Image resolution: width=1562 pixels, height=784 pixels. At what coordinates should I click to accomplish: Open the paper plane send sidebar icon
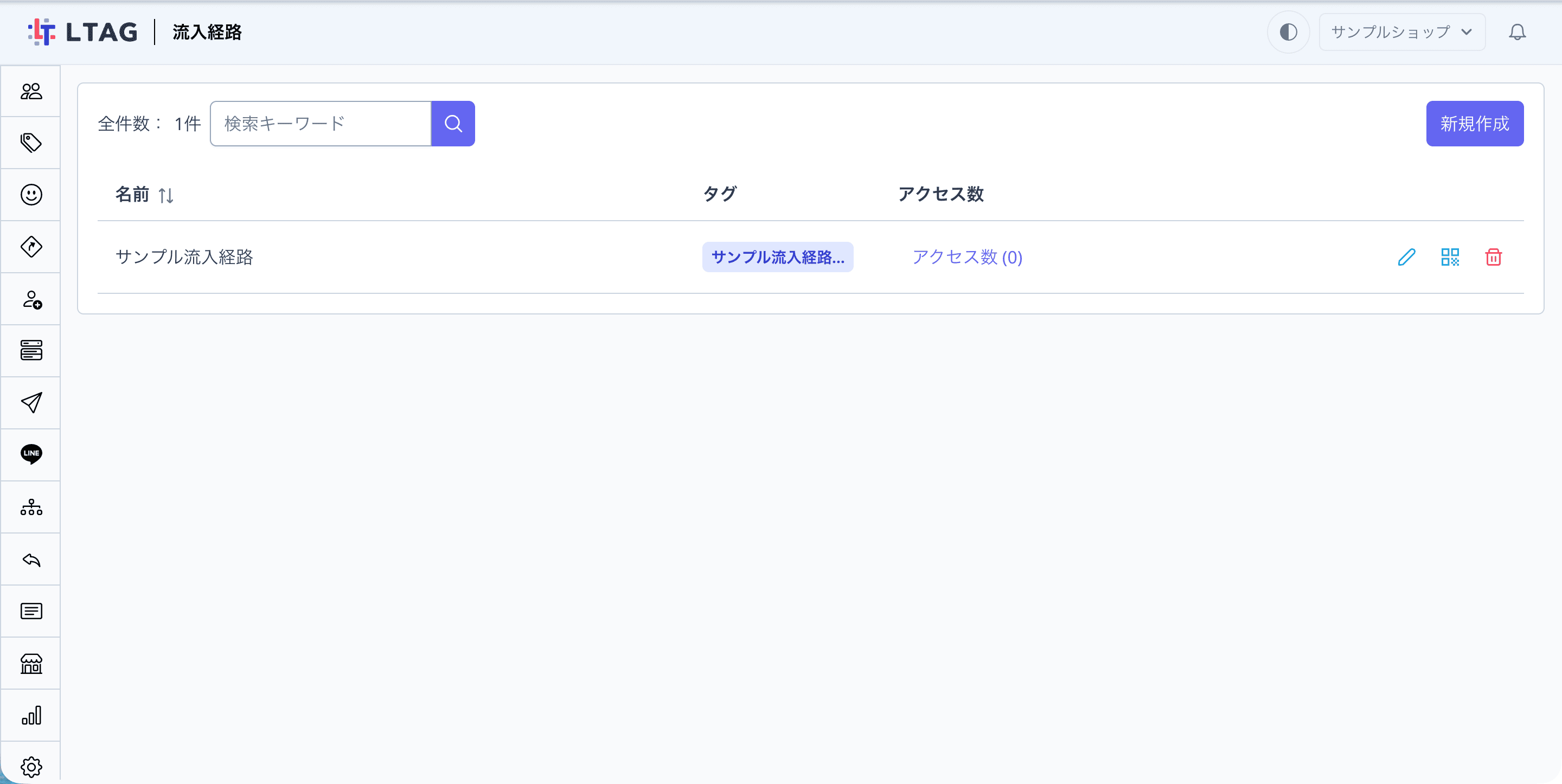(31, 403)
